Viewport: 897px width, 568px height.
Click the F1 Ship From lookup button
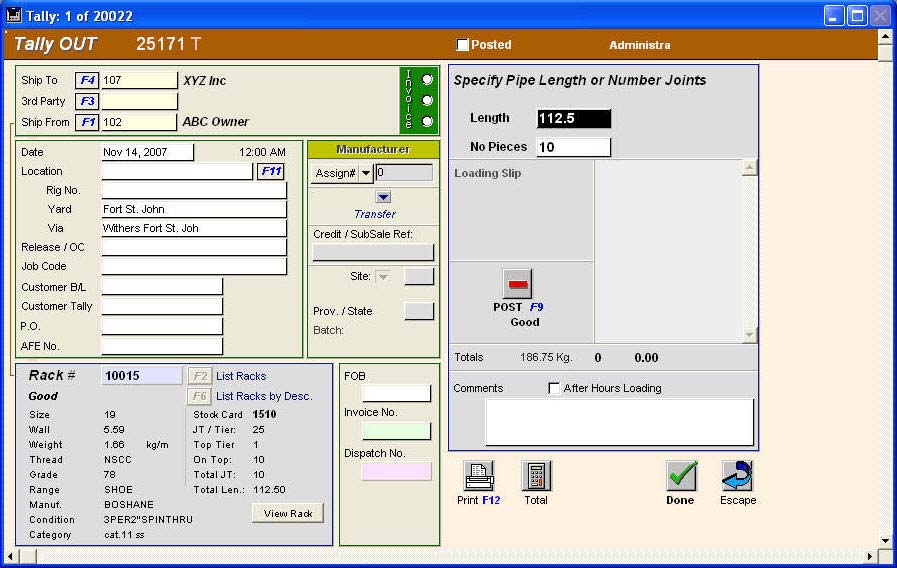coord(87,122)
